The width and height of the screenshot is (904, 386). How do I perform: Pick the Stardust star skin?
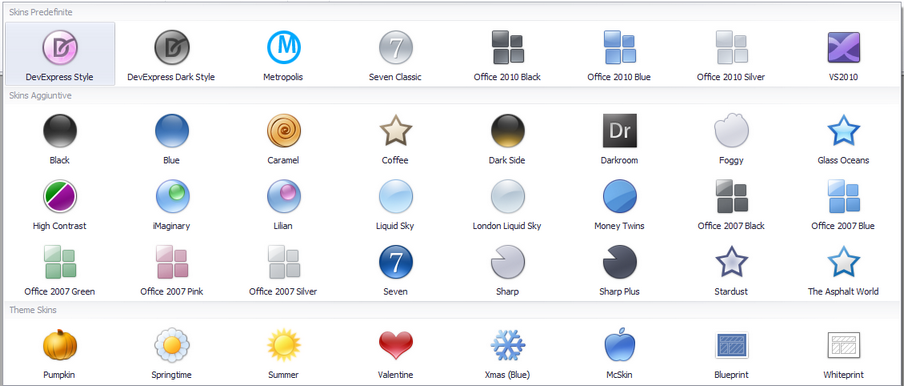click(x=731, y=270)
